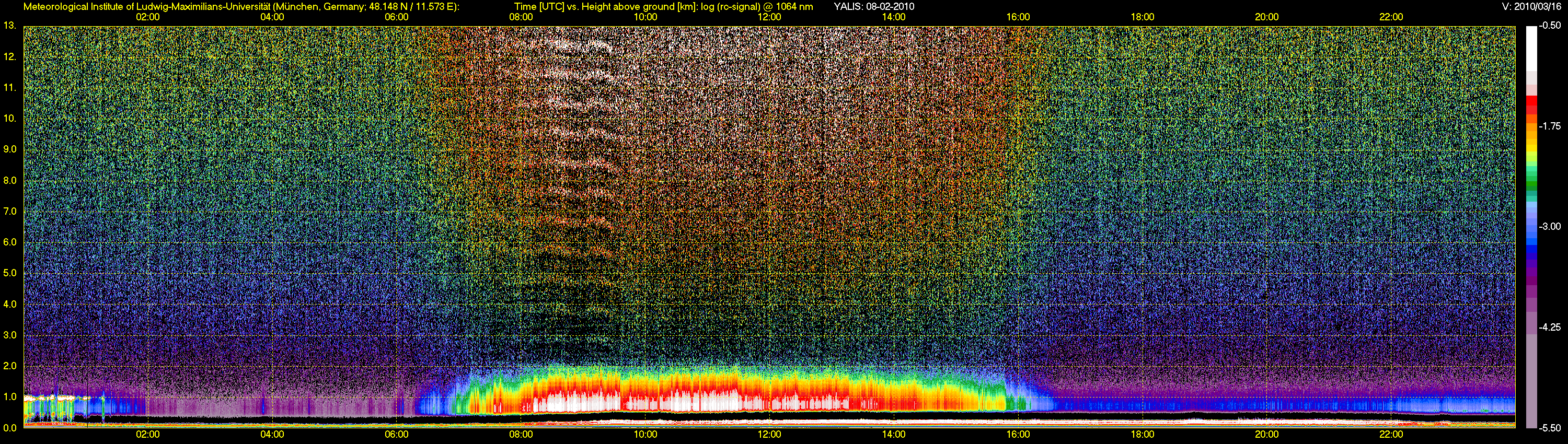Screen dimensions: 1568x444
Task: Pick '08:00' on the bottom time axis
Action: coord(521,434)
